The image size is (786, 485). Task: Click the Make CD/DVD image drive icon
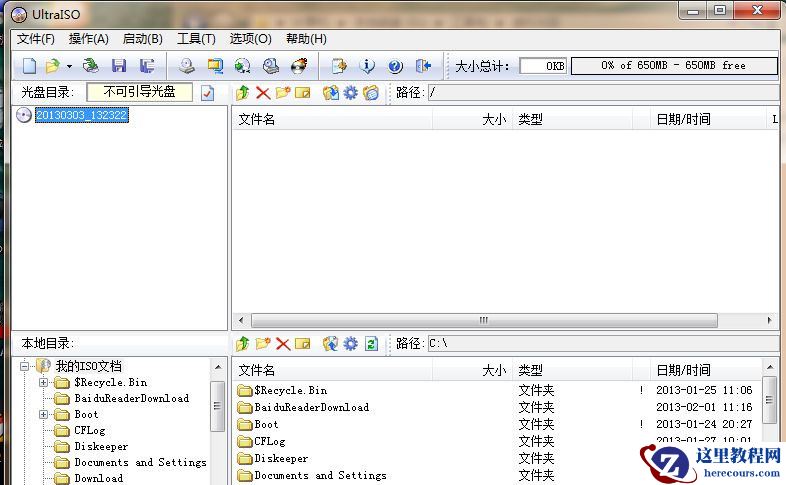187,66
